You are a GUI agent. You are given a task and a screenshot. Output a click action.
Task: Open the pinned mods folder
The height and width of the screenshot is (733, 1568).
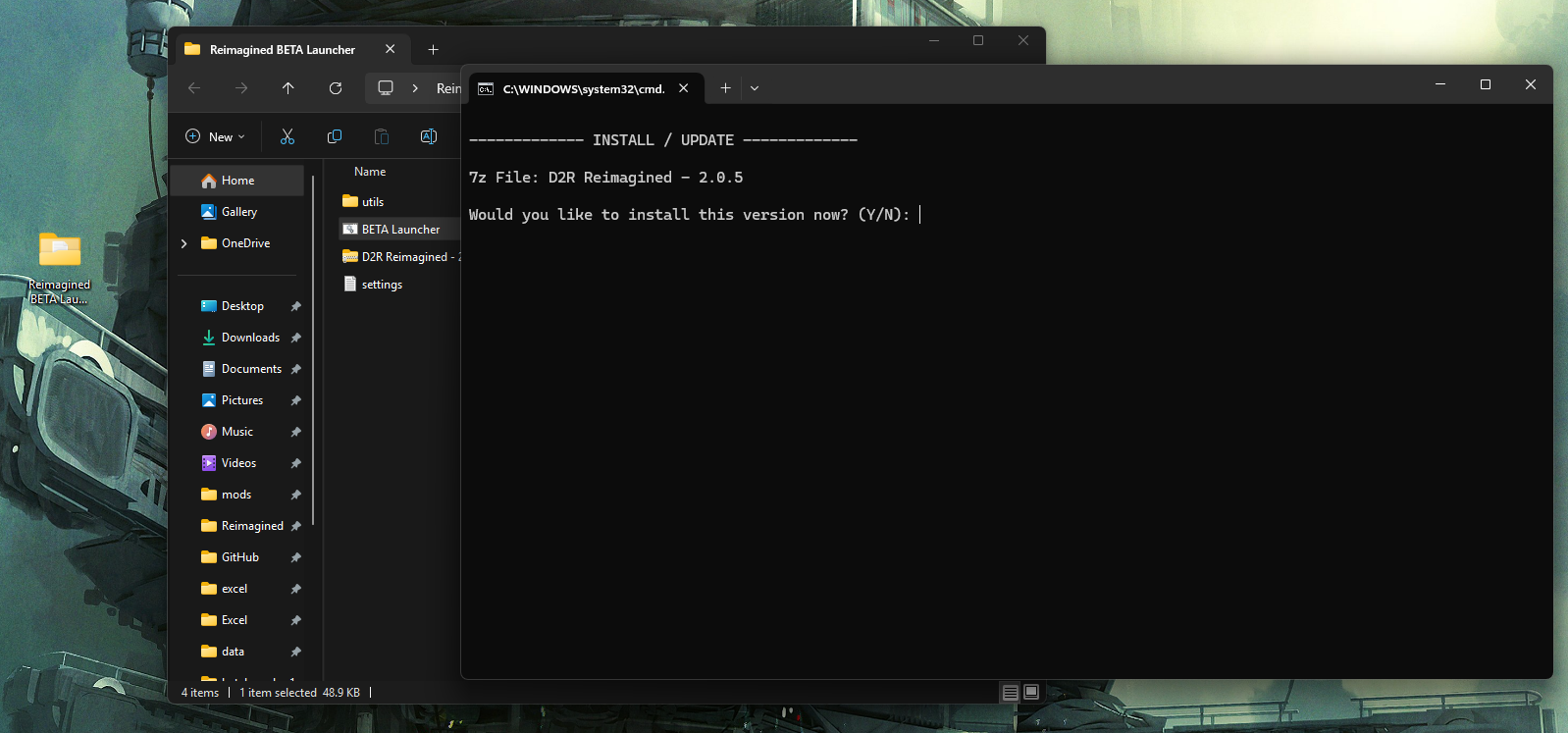236,495
